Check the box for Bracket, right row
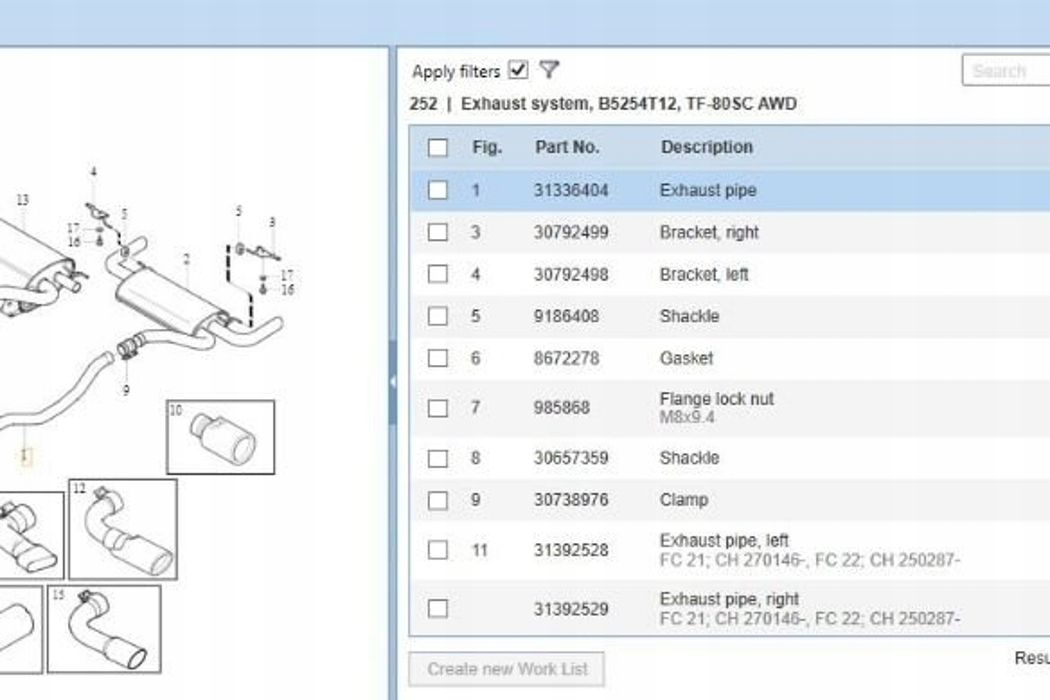Viewport: 1050px width, 700px height. click(x=437, y=232)
